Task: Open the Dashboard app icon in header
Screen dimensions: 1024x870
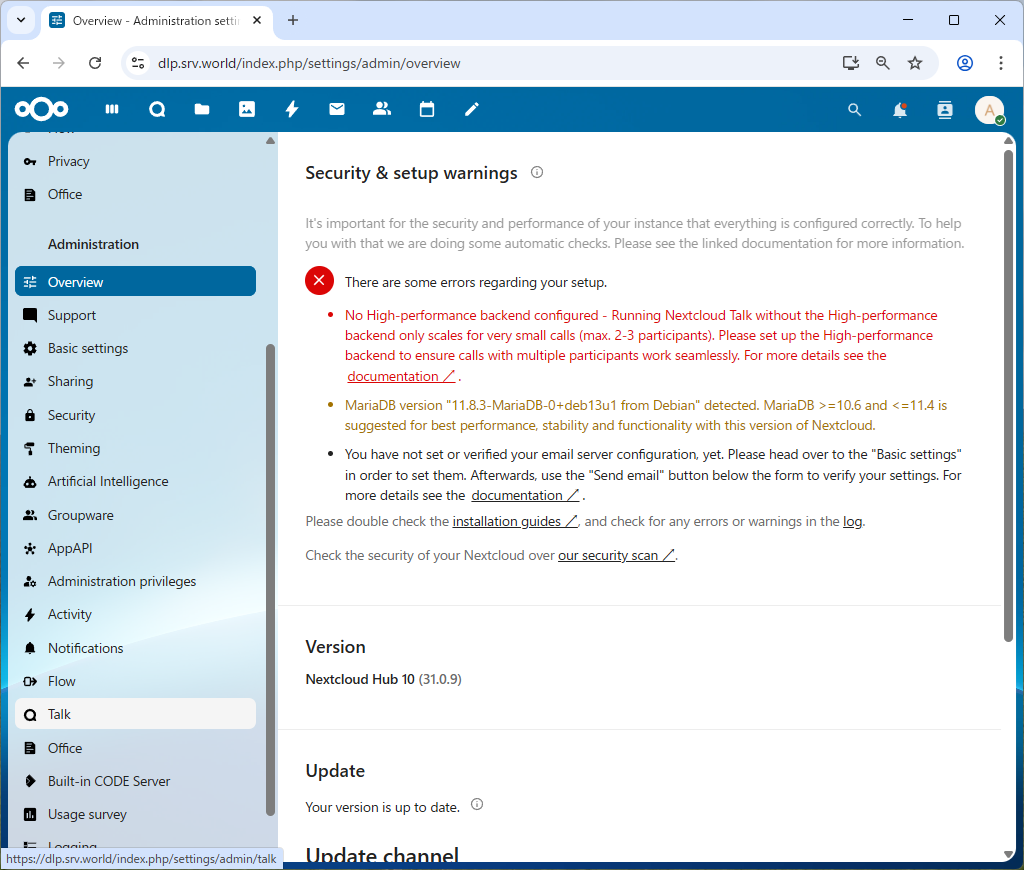Action: point(113,110)
